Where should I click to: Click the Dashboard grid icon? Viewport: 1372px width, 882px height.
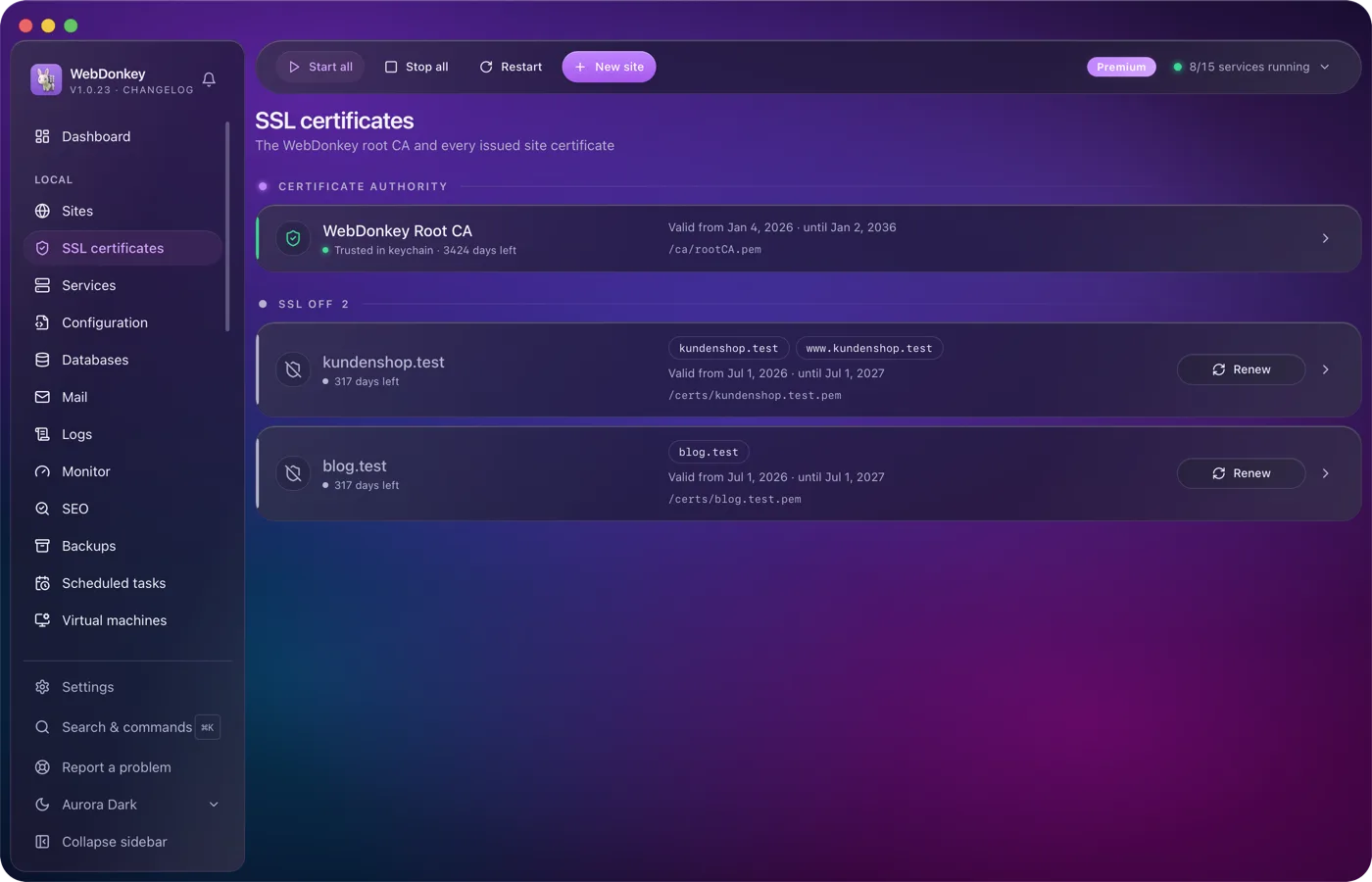(42, 136)
